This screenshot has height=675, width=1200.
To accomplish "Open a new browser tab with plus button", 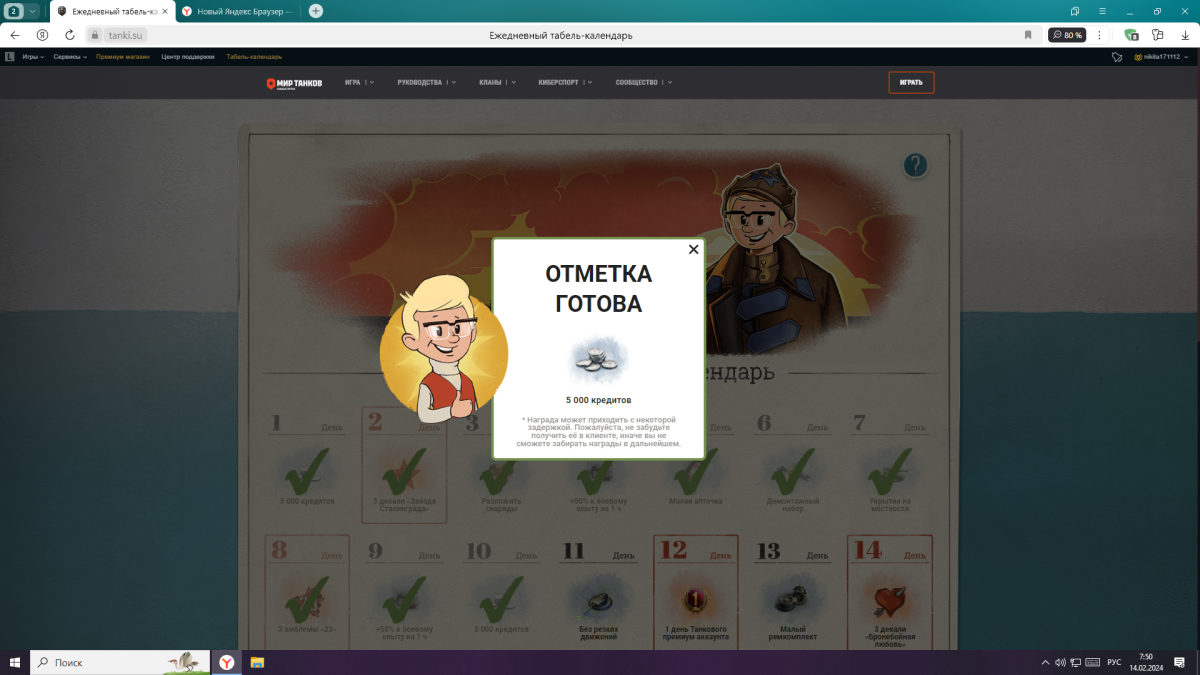I will [x=316, y=11].
